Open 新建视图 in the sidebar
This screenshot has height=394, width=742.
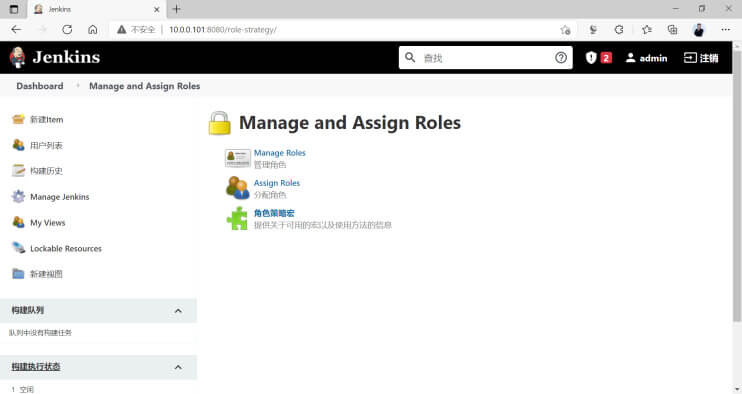tap(46, 274)
